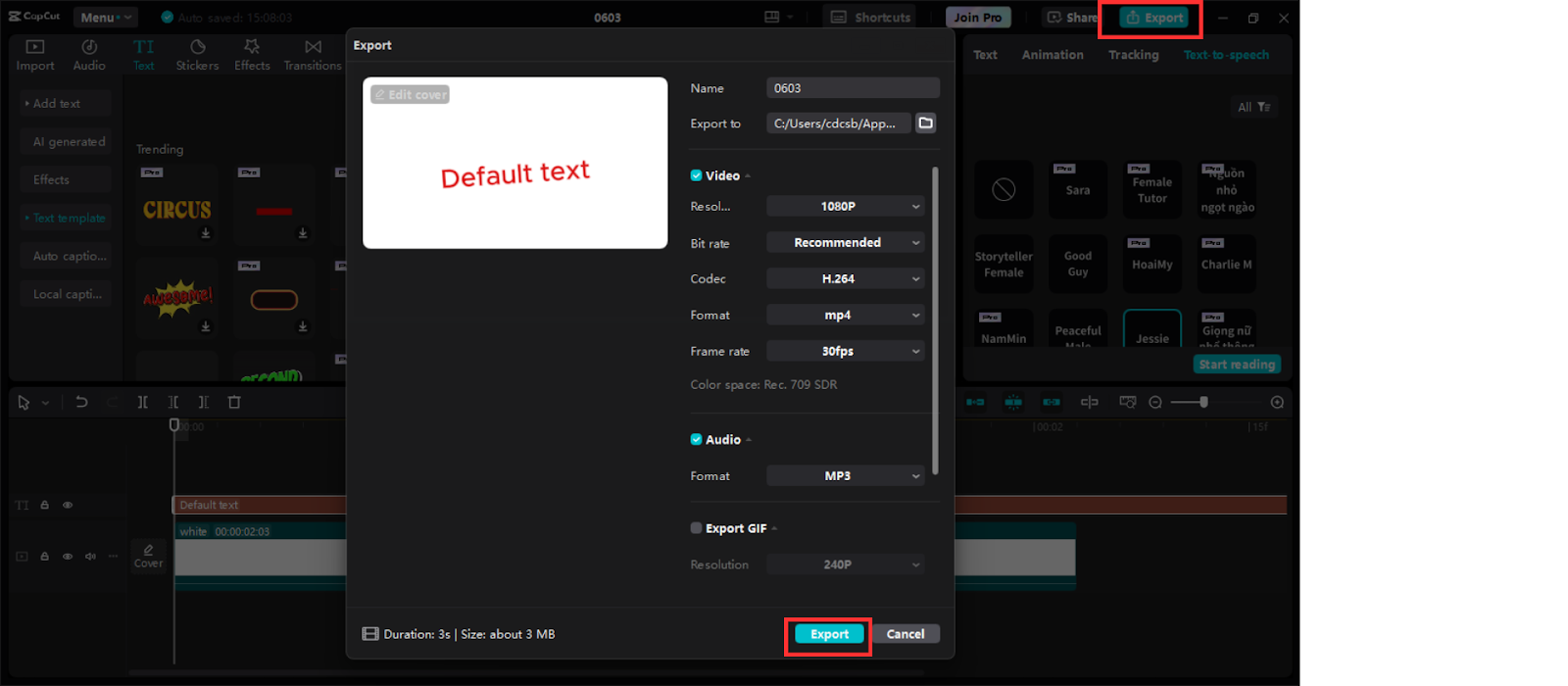
Task: Click the zoom-out magnifier on timeline
Action: [1155, 402]
